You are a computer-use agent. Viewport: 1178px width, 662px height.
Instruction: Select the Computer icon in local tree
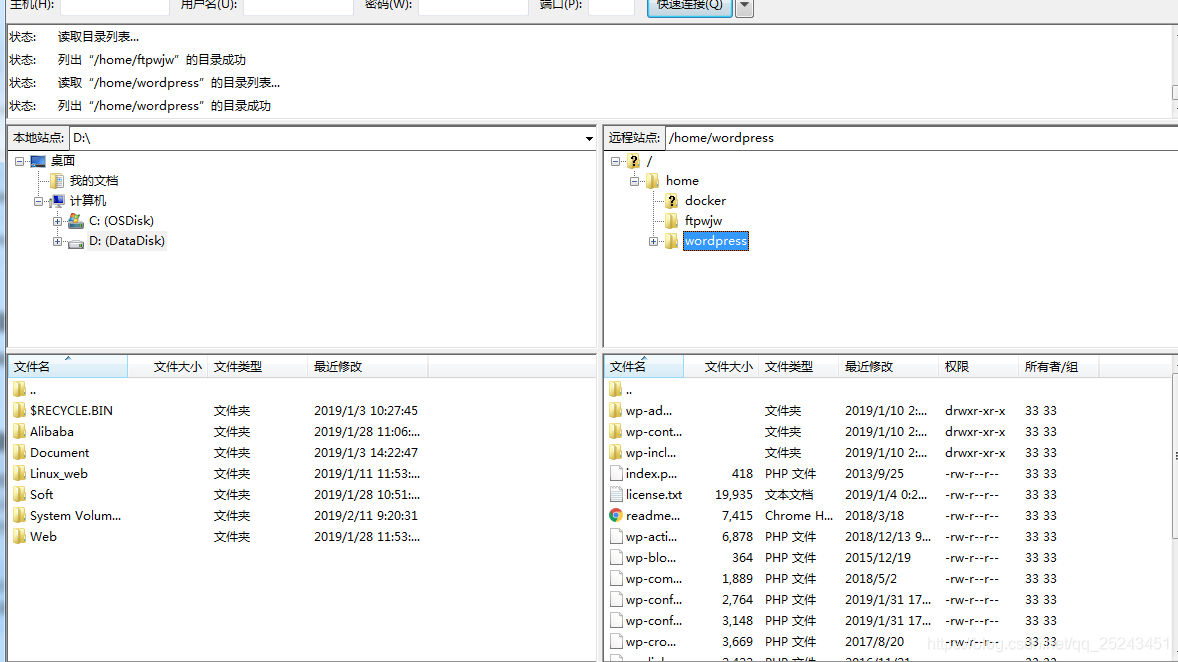click(57, 201)
